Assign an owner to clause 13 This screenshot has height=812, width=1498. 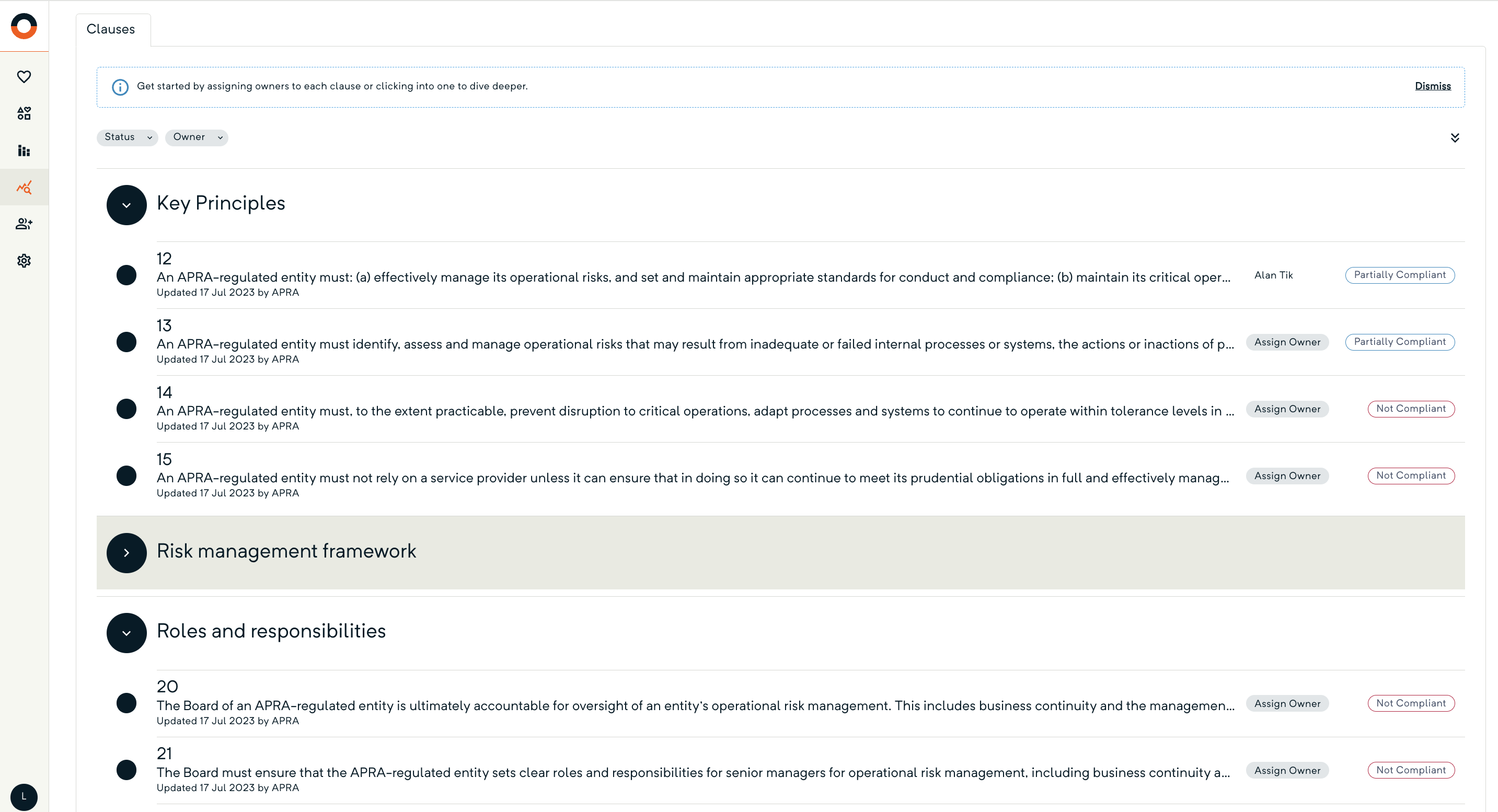pyautogui.click(x=1287, y=342)
